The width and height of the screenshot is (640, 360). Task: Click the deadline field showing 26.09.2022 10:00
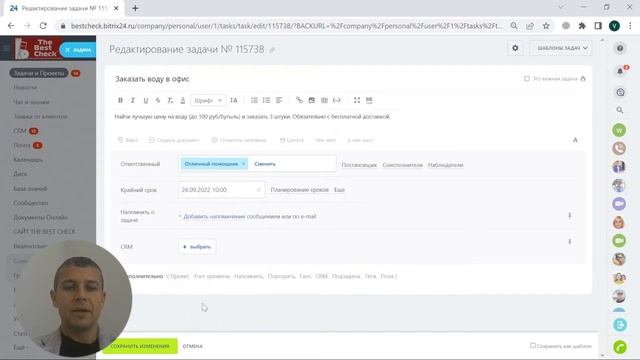tap(221, 190)
